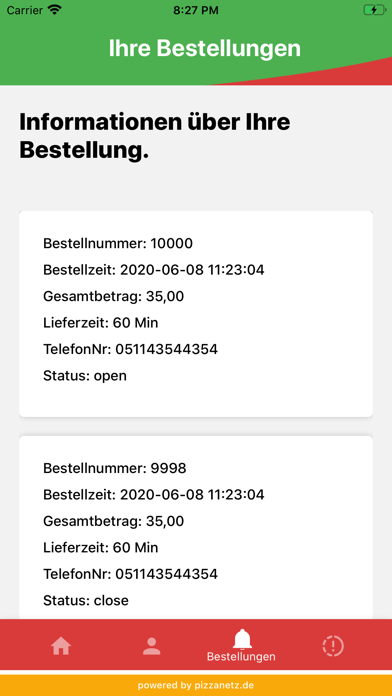This screenshot has width=392, height=696.
Task: Tap Gesamtbetrag of order 9998
Action: 113,521
